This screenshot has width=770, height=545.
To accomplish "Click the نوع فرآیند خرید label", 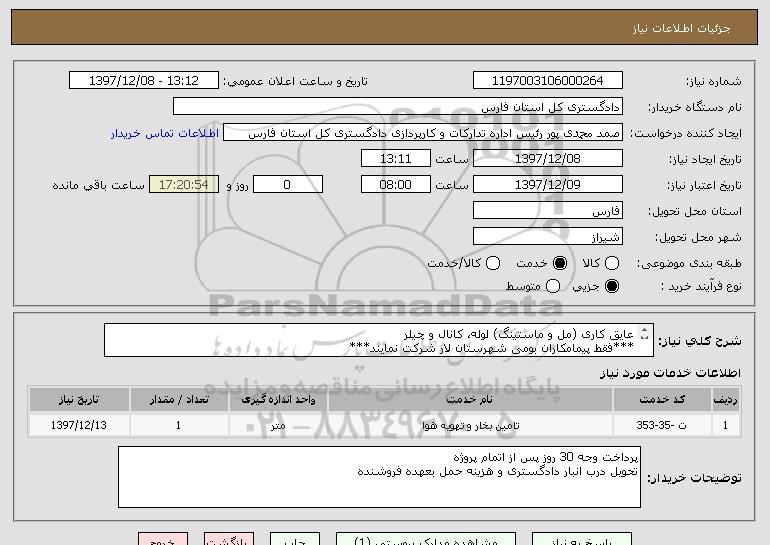I will (701, 286).
